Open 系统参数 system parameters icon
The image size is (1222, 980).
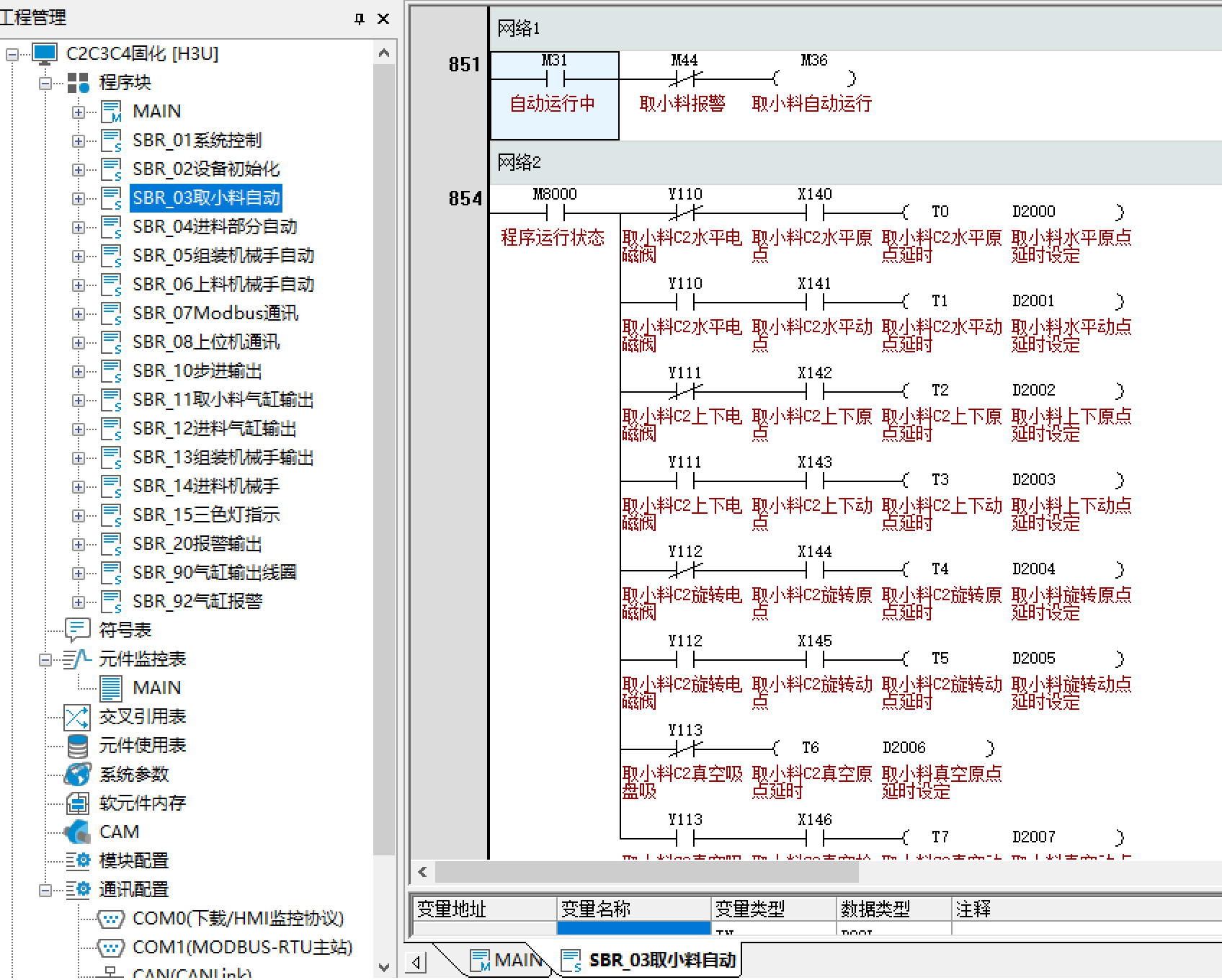click(x=77, y=775)
